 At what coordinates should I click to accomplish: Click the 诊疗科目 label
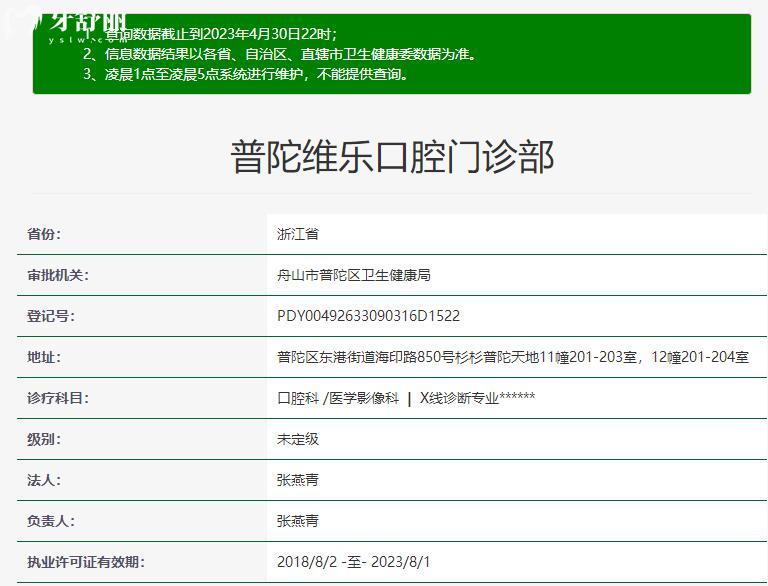coord(58,398)
